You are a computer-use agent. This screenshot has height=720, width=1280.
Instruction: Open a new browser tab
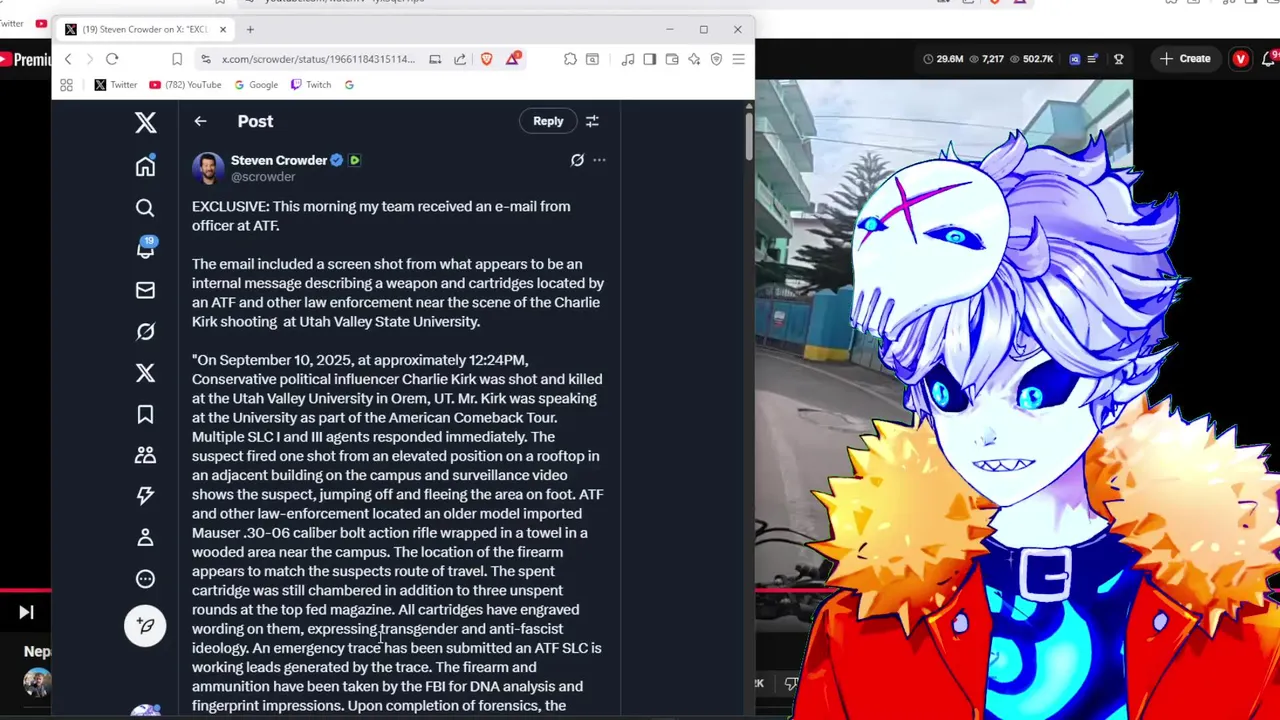click(x=250, y=29)
